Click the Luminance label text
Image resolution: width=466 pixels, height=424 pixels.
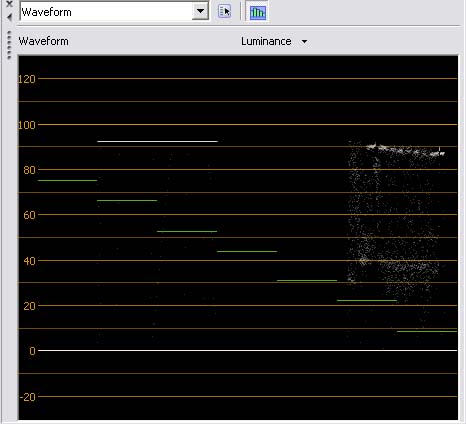click(x=266, y=41)
